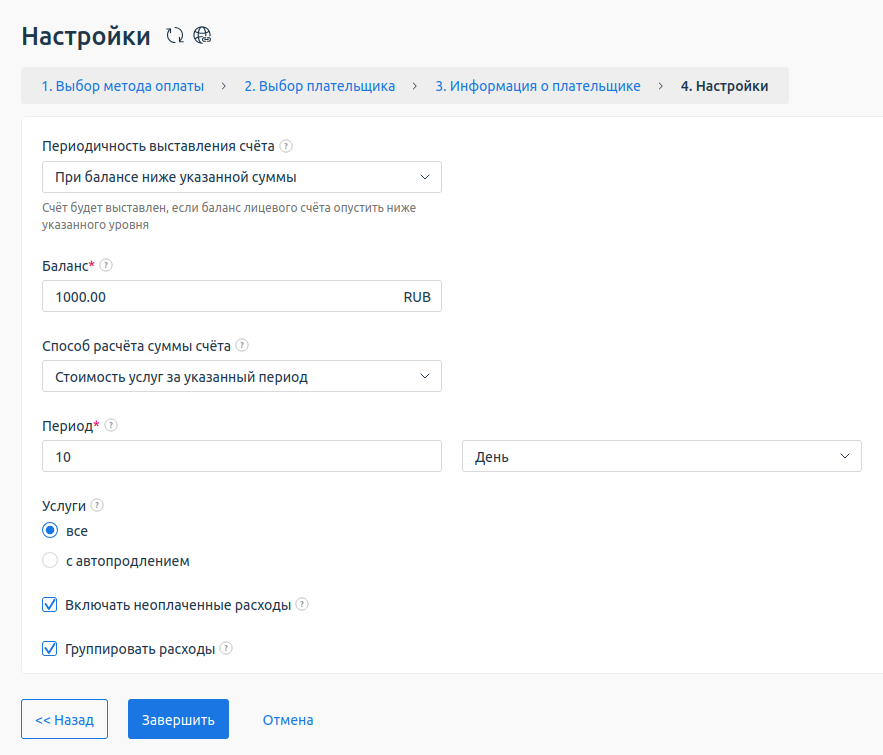The image size is (883, 755).
Task: Show help tooltip next to Баланс
Action: click(107, 266)
